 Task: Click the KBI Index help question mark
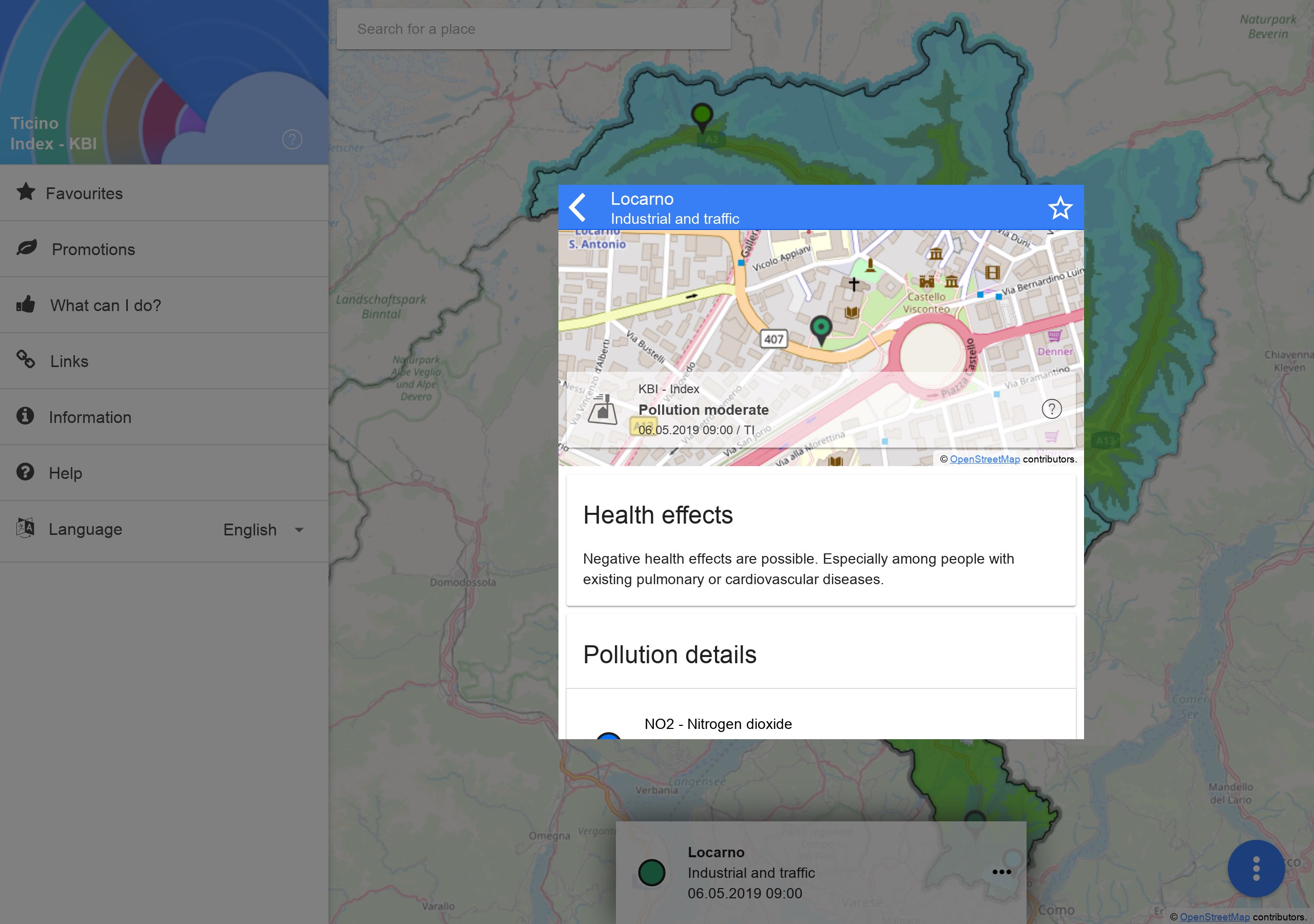point(1051,409)
